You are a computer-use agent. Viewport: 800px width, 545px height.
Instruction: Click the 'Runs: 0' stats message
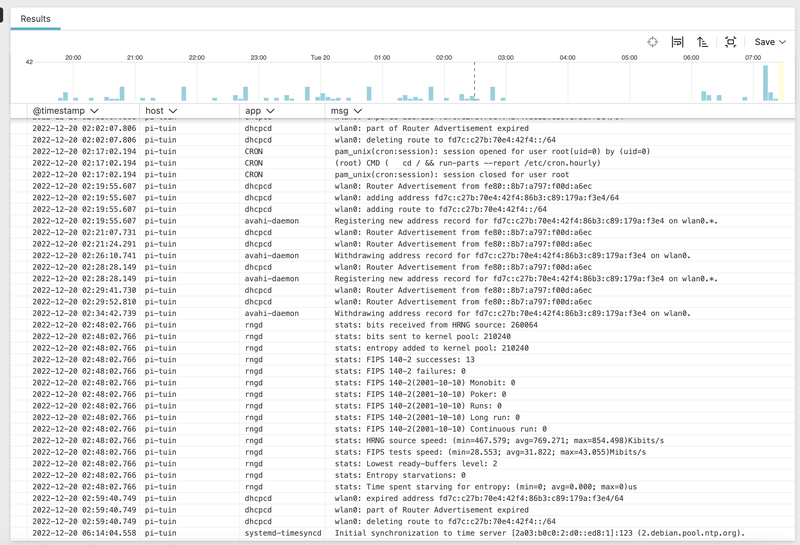[418, 406]
